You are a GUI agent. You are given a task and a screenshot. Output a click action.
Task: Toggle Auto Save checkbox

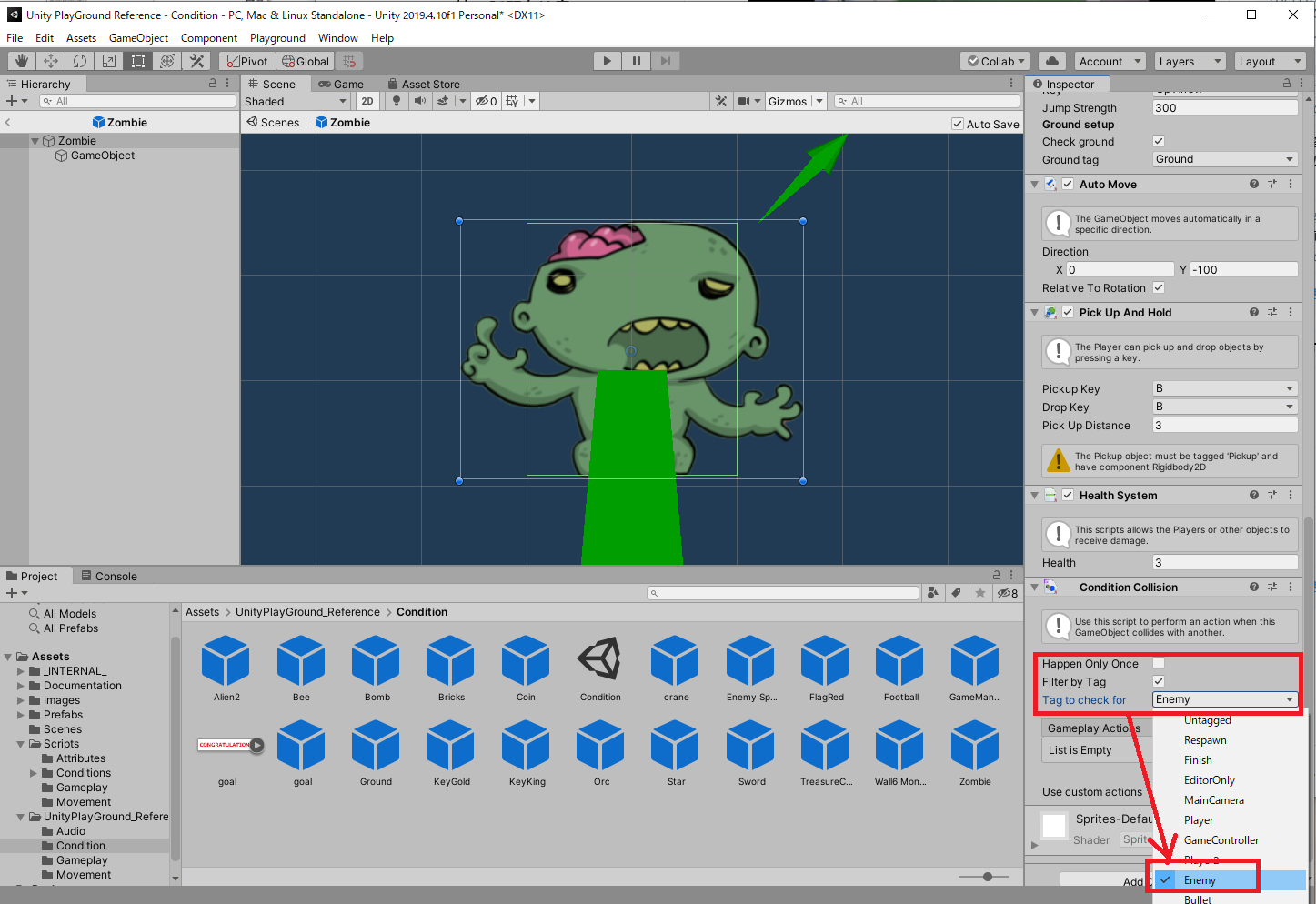[958, 124]
